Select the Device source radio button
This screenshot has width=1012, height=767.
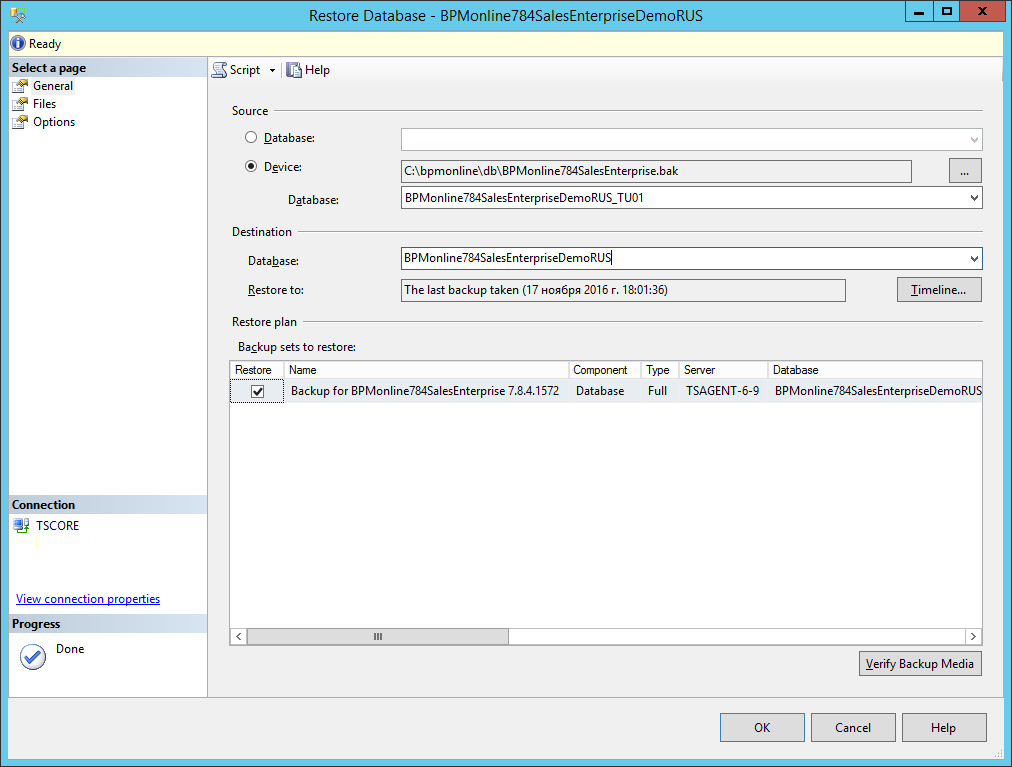coord(251,167)
